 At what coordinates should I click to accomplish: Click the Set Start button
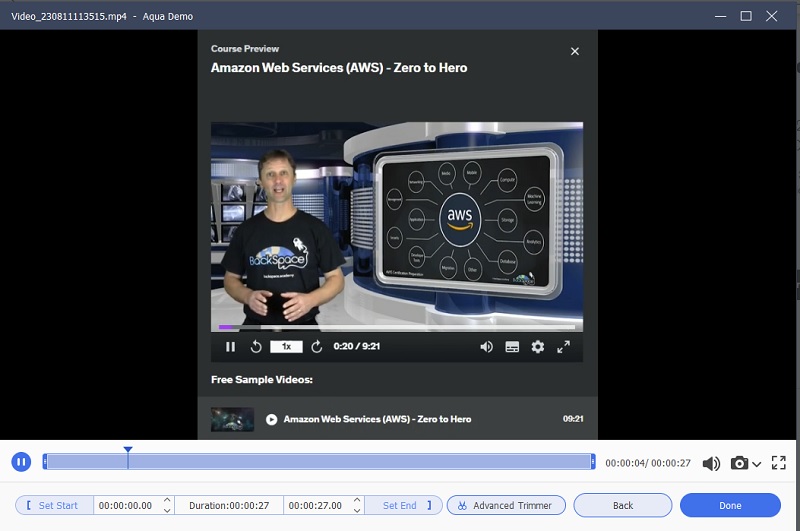(55, 505)
